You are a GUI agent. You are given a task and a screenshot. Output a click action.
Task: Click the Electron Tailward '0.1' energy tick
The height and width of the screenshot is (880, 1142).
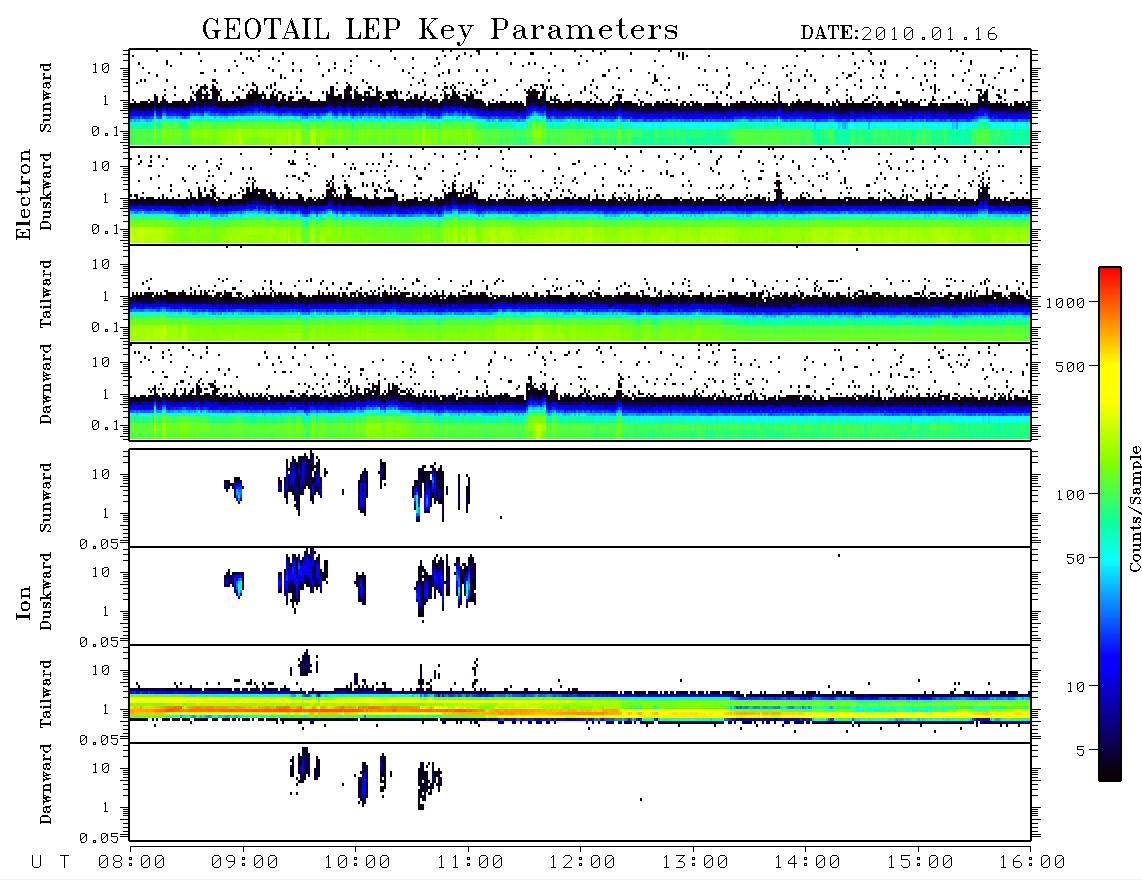click(105, 328)
